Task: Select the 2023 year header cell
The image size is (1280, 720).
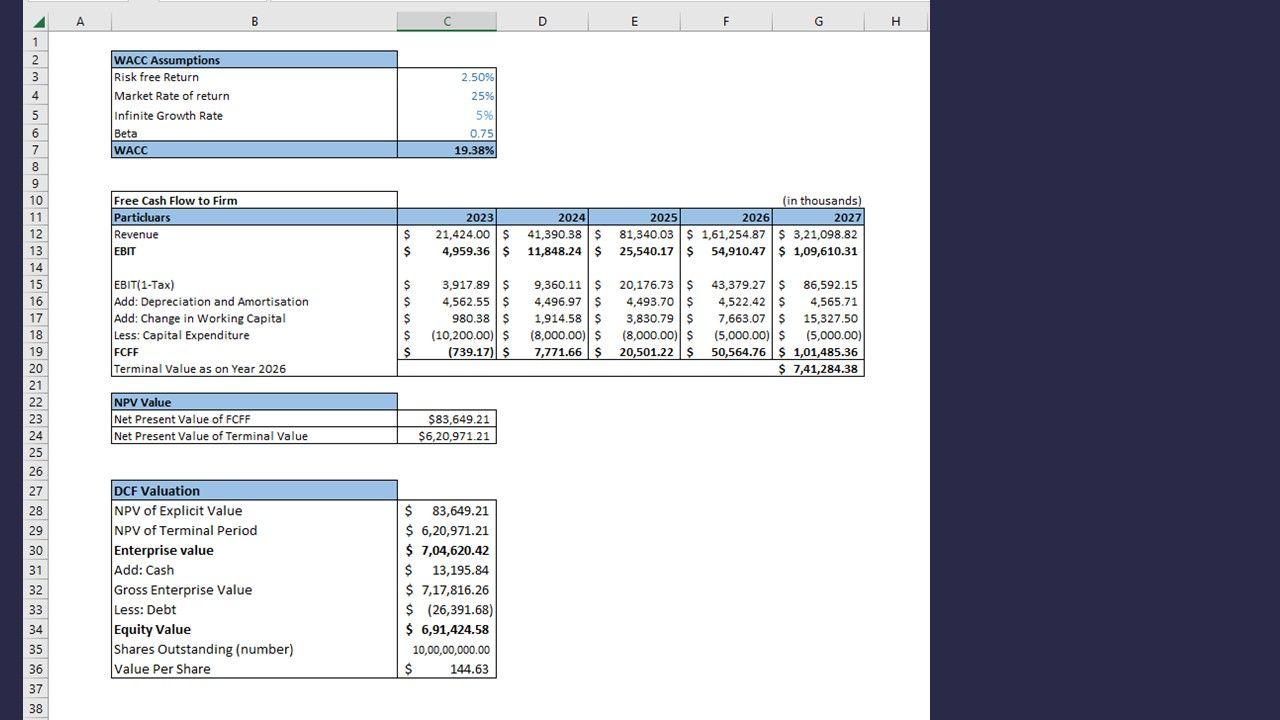Action: click(x=447, y=217)
